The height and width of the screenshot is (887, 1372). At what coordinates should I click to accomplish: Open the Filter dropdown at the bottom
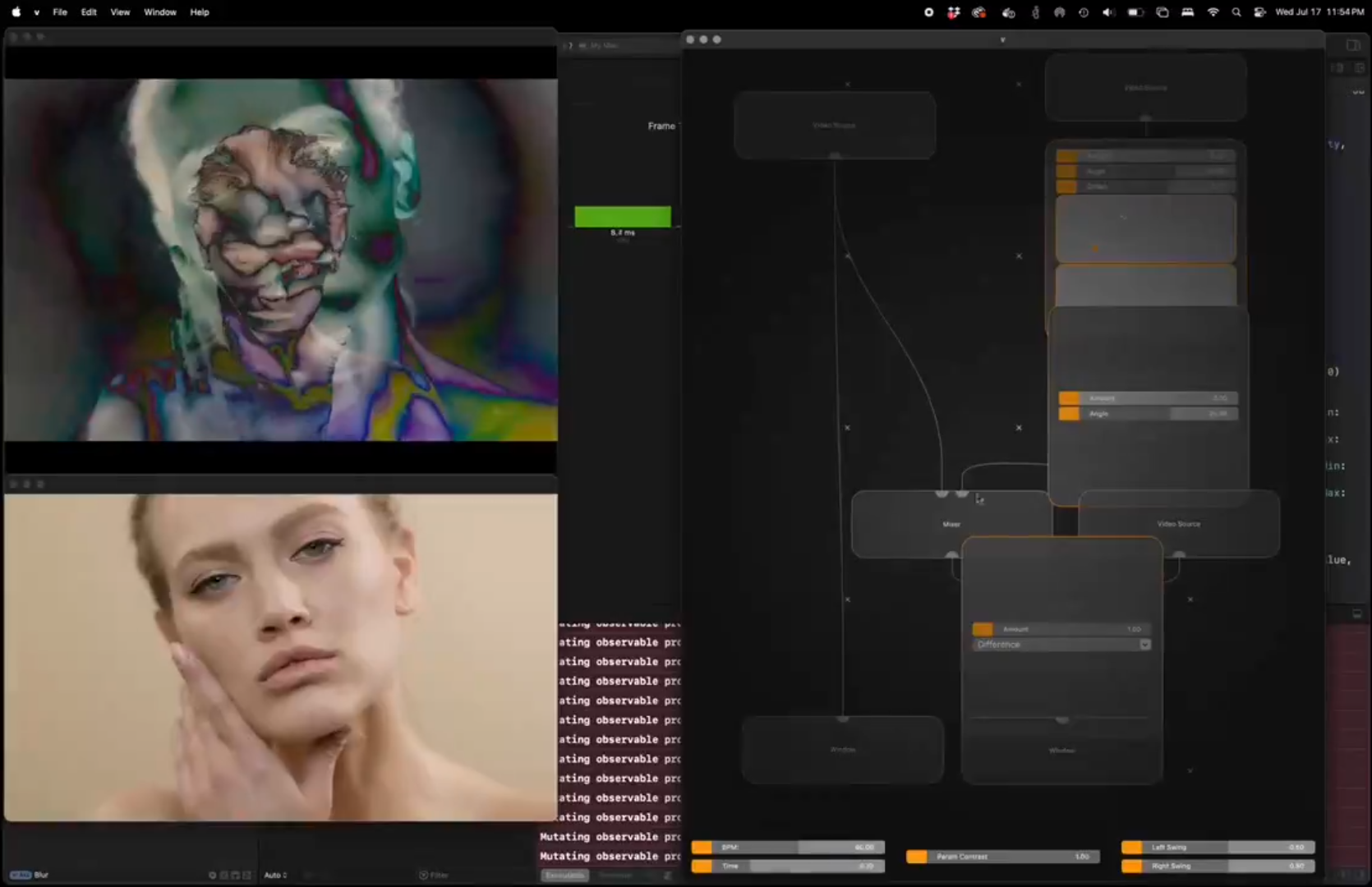(435, 875)
